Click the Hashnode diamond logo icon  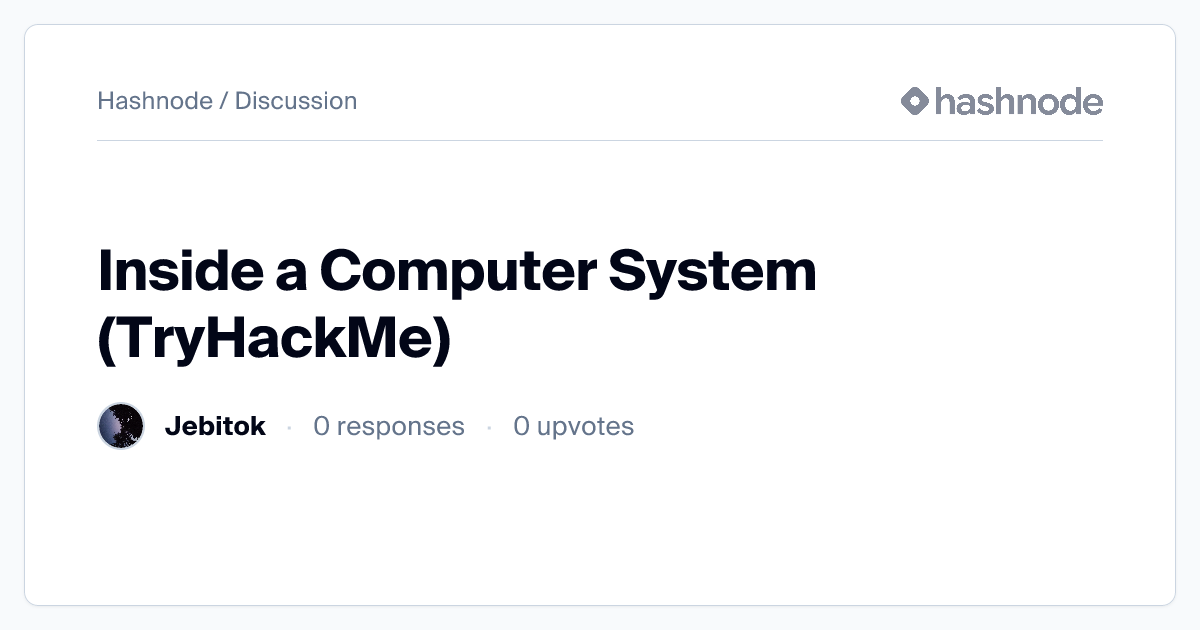915,101
